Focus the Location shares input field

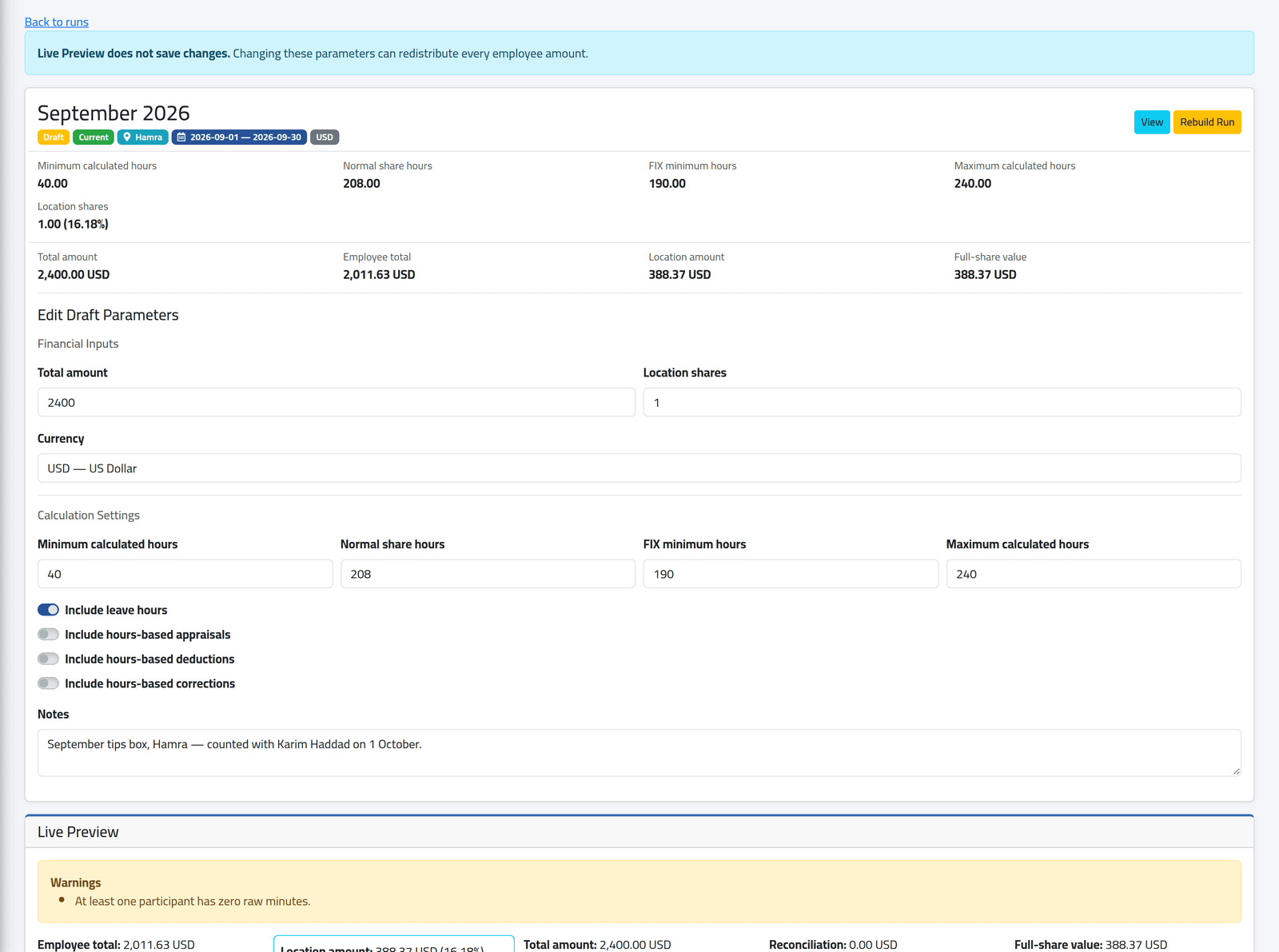[942, 402]
